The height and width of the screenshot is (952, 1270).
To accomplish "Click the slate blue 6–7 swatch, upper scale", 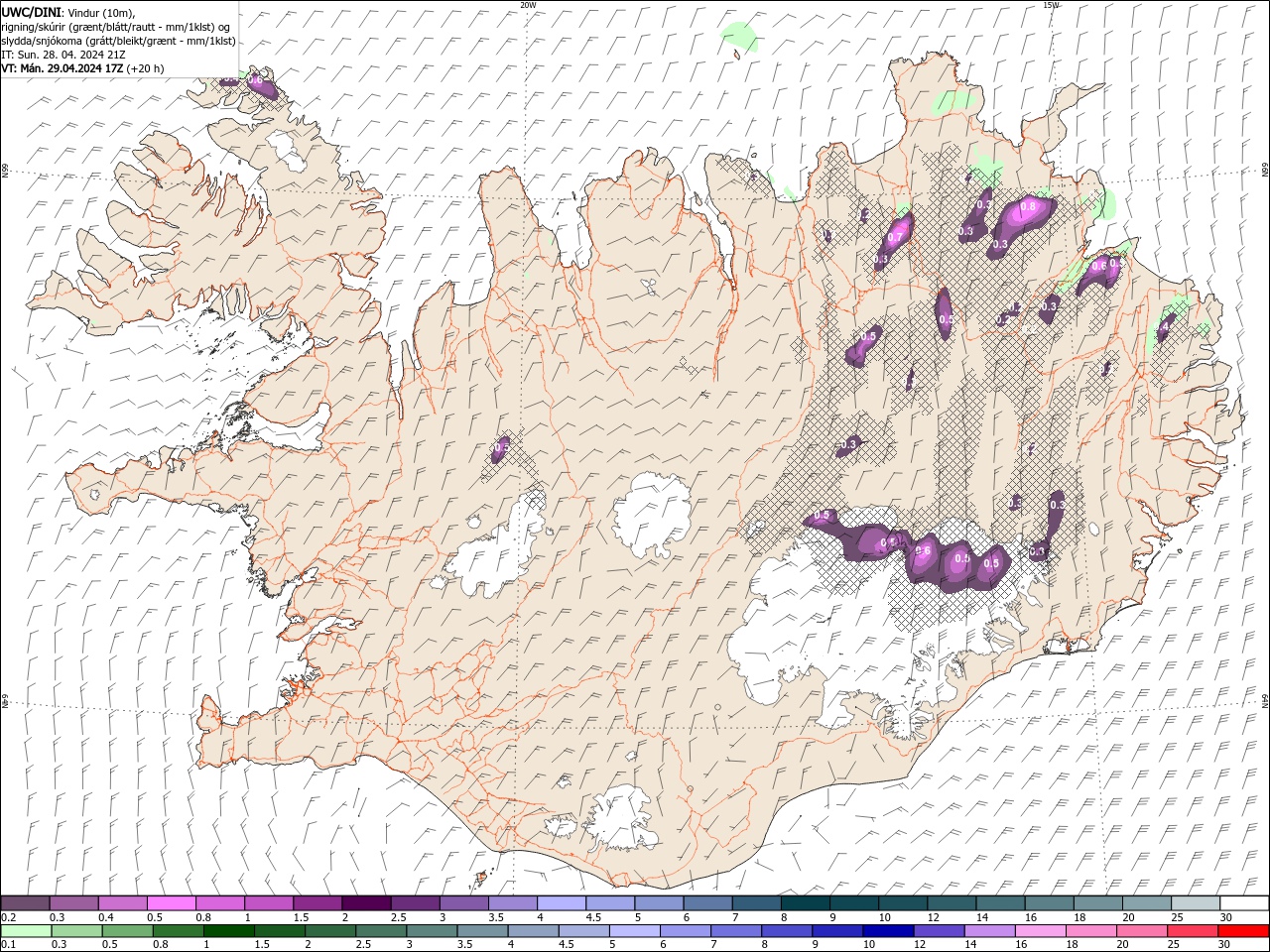I will click(707, 903).
